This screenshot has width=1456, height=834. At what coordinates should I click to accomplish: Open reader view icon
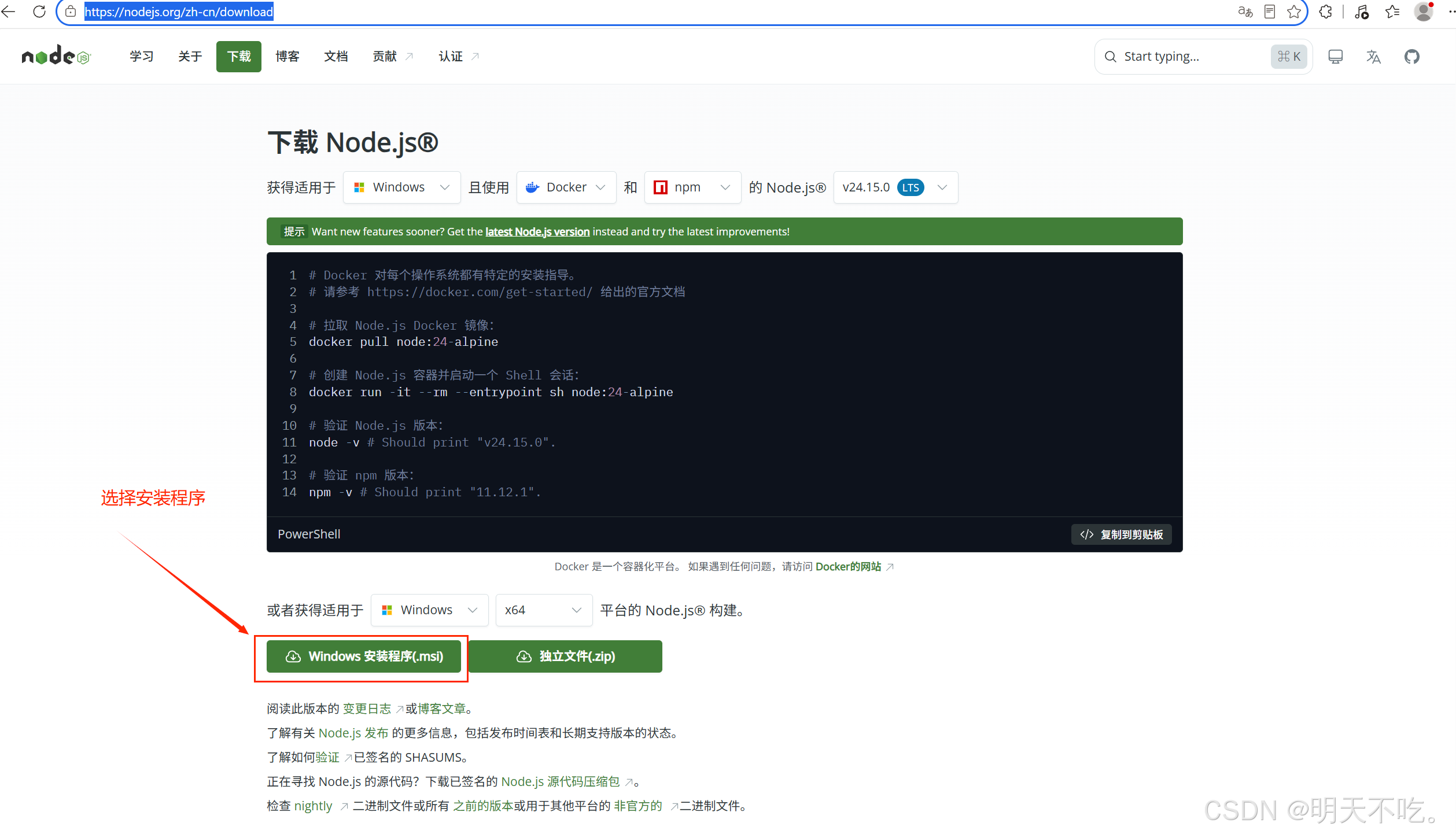tap(1270, 12)
